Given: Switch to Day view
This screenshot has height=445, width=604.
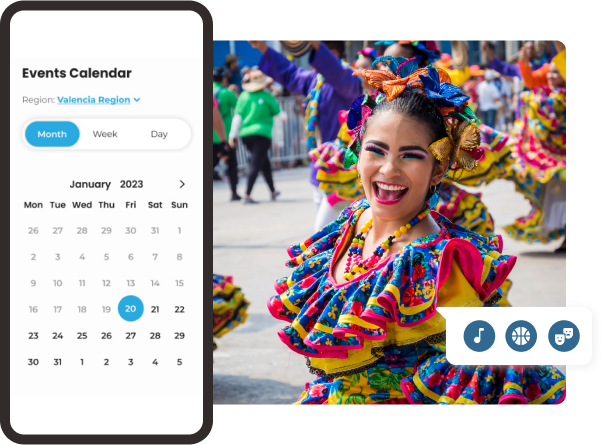Looking at the screenshot, I should point(159,134).
